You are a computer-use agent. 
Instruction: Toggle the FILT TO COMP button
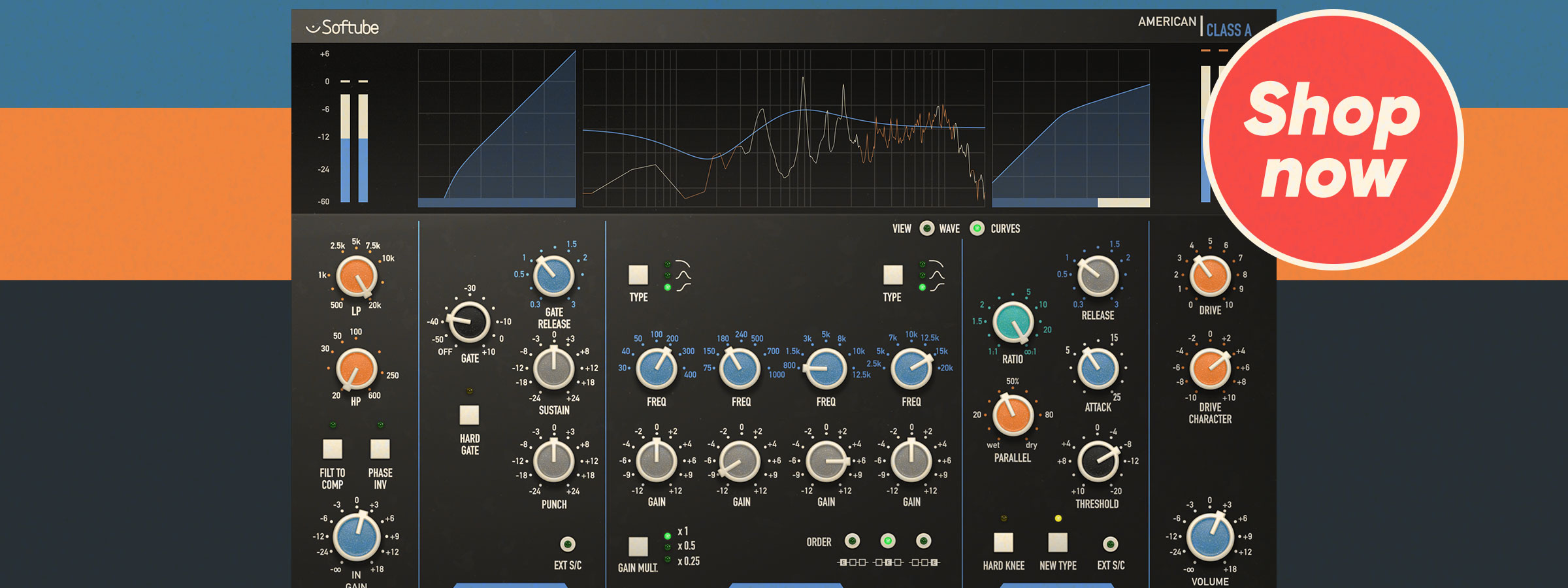click(x=333, y=449)
